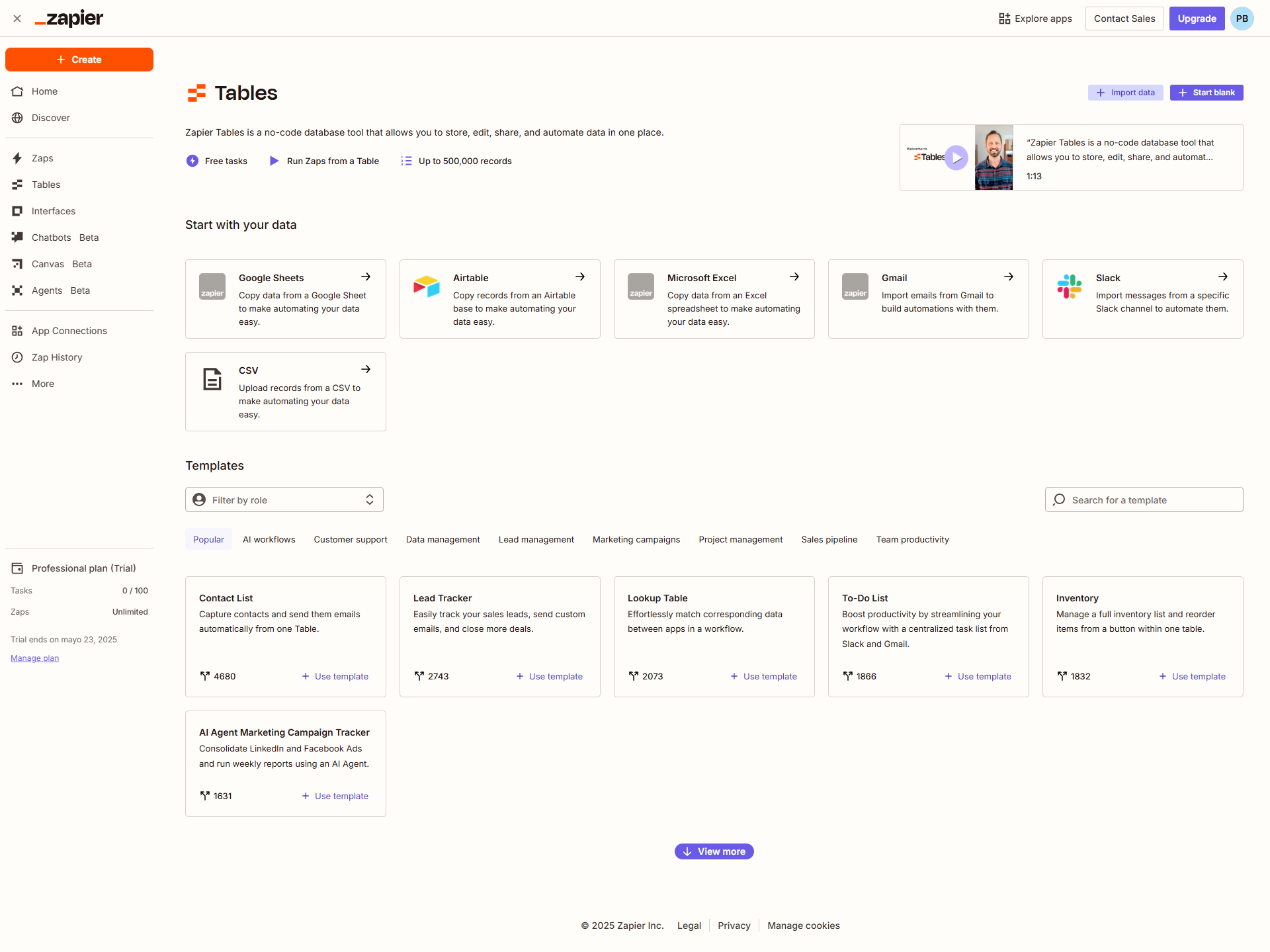The width and height of the screenshot is (1270, 952).
Task: Click the Tables heading logo icon
Action: click(196, 93)
